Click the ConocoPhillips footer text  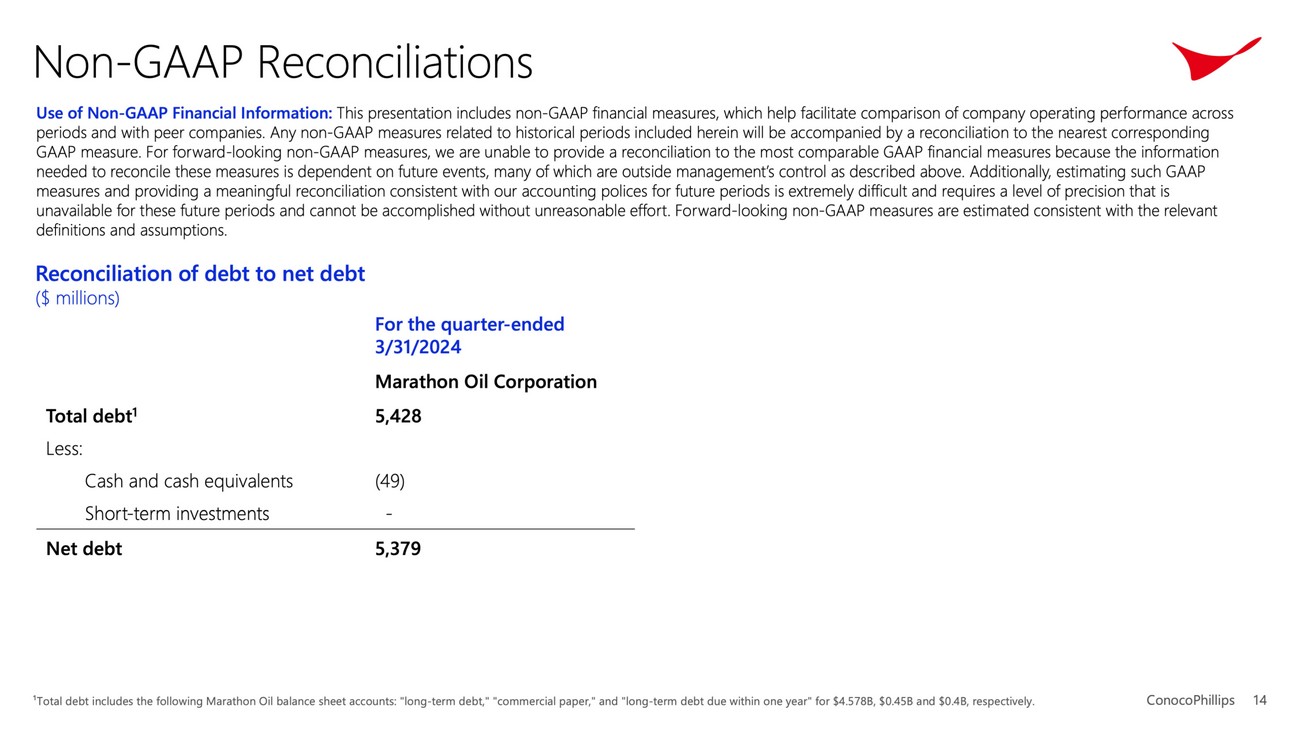coord(1190,700)
